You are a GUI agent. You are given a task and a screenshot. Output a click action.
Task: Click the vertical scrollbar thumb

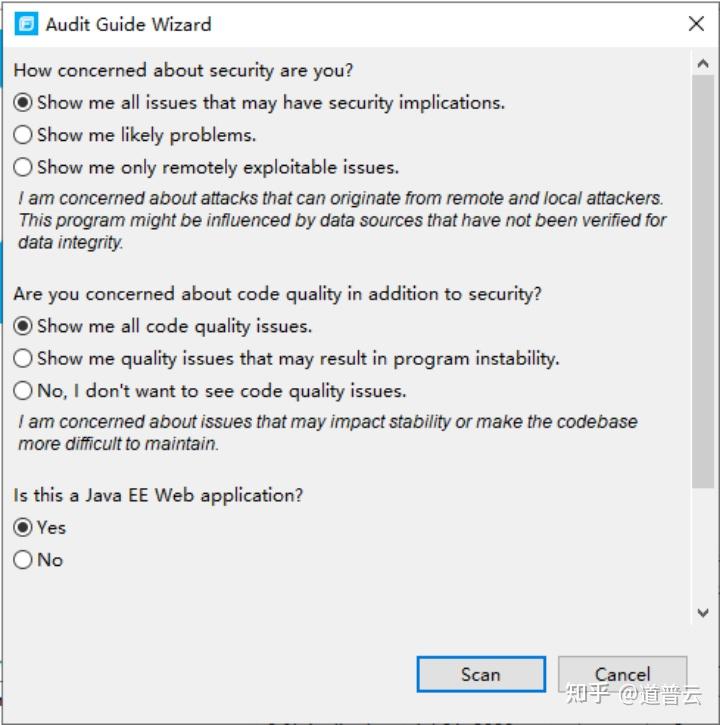tap(703, 280)
